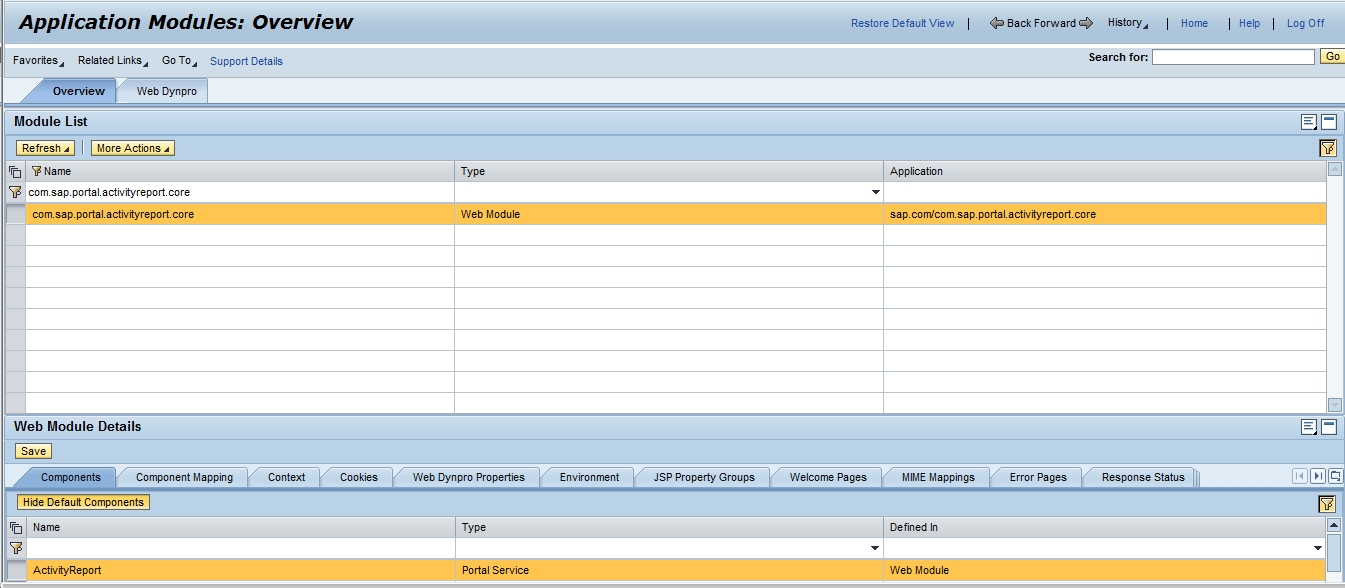1345x588 pixels.
Task: Open the Related Links menu
Action: click(113, 61)
